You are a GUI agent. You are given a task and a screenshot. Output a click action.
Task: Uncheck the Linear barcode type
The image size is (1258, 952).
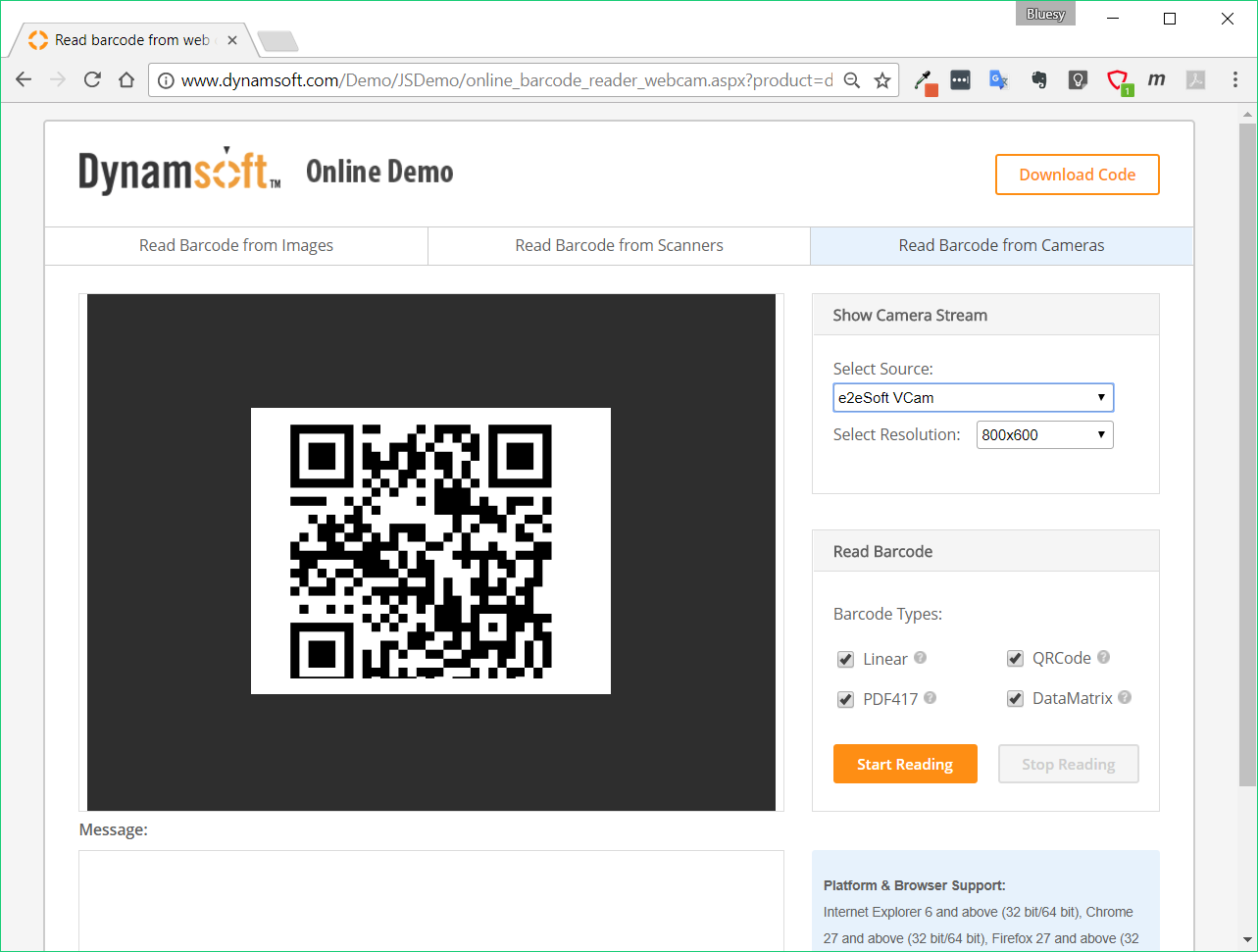point(845,659)
